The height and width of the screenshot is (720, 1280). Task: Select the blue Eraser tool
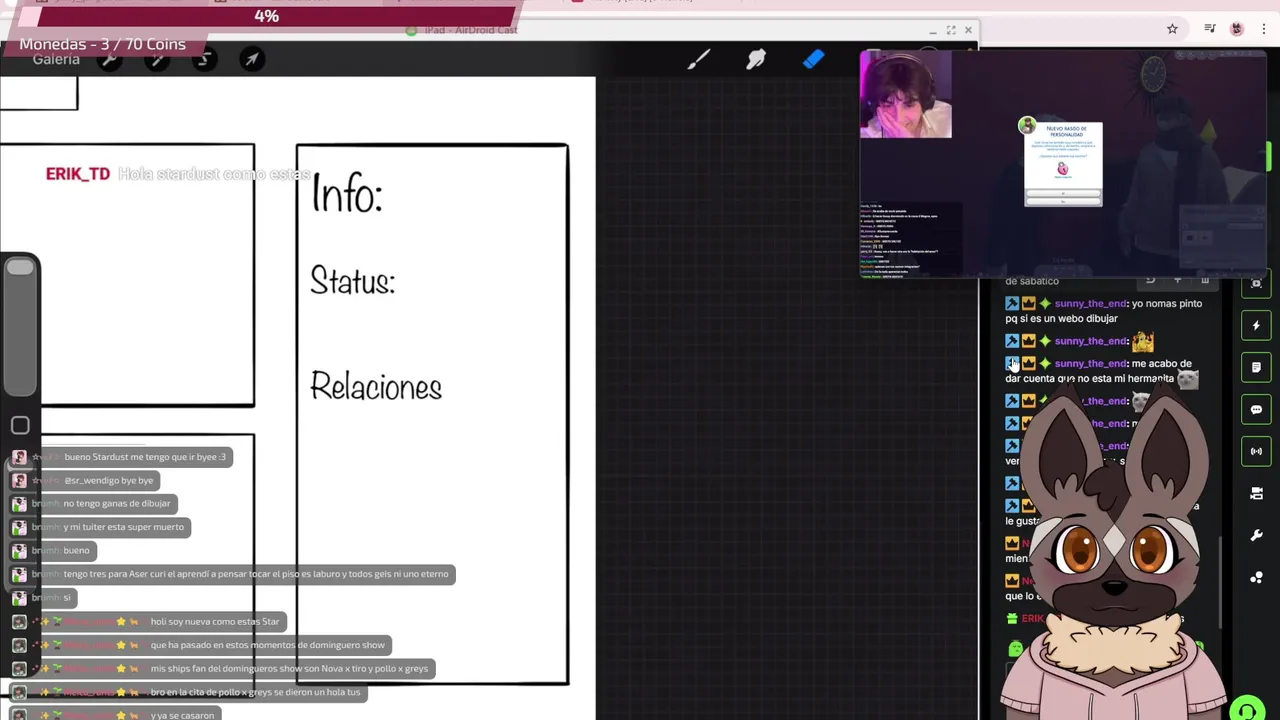pos(813,60)
